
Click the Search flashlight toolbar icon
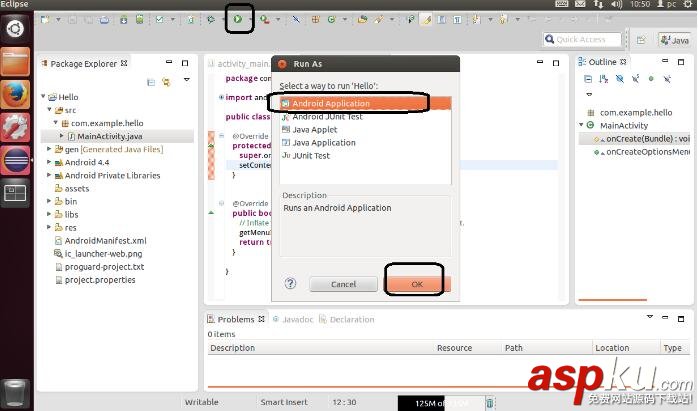pos(379,20)
